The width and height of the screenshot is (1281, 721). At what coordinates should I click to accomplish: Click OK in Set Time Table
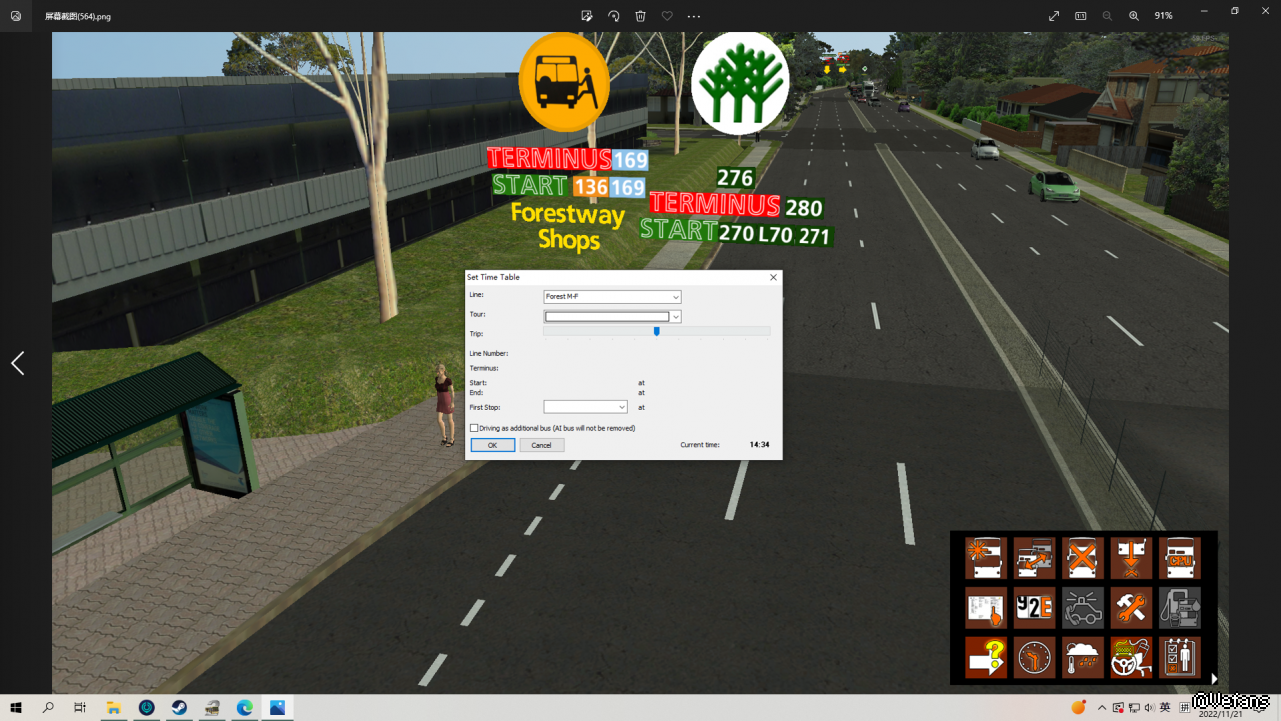(492, 445)
